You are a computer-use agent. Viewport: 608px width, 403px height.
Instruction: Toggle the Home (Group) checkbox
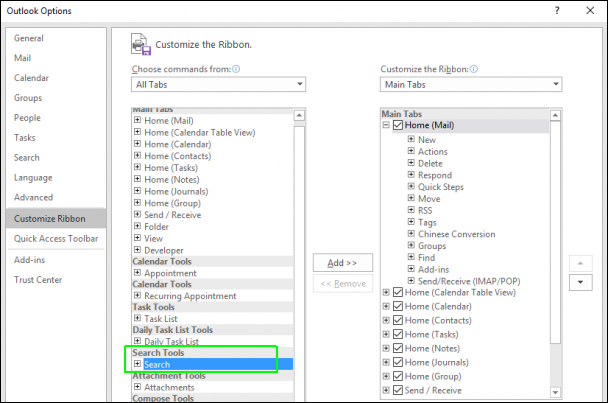[398, 376]
